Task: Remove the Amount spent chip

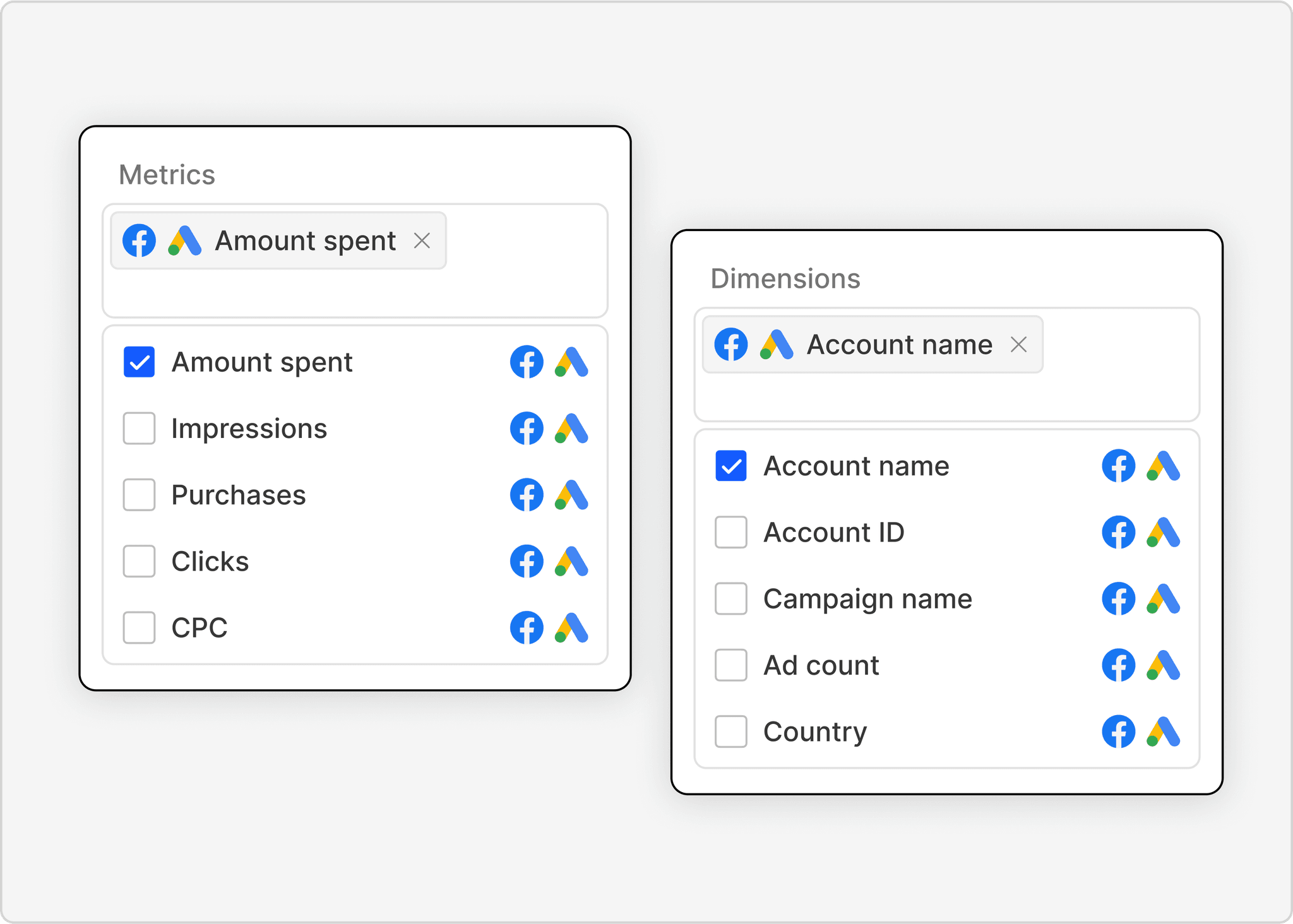Action: tap(422, 240)
